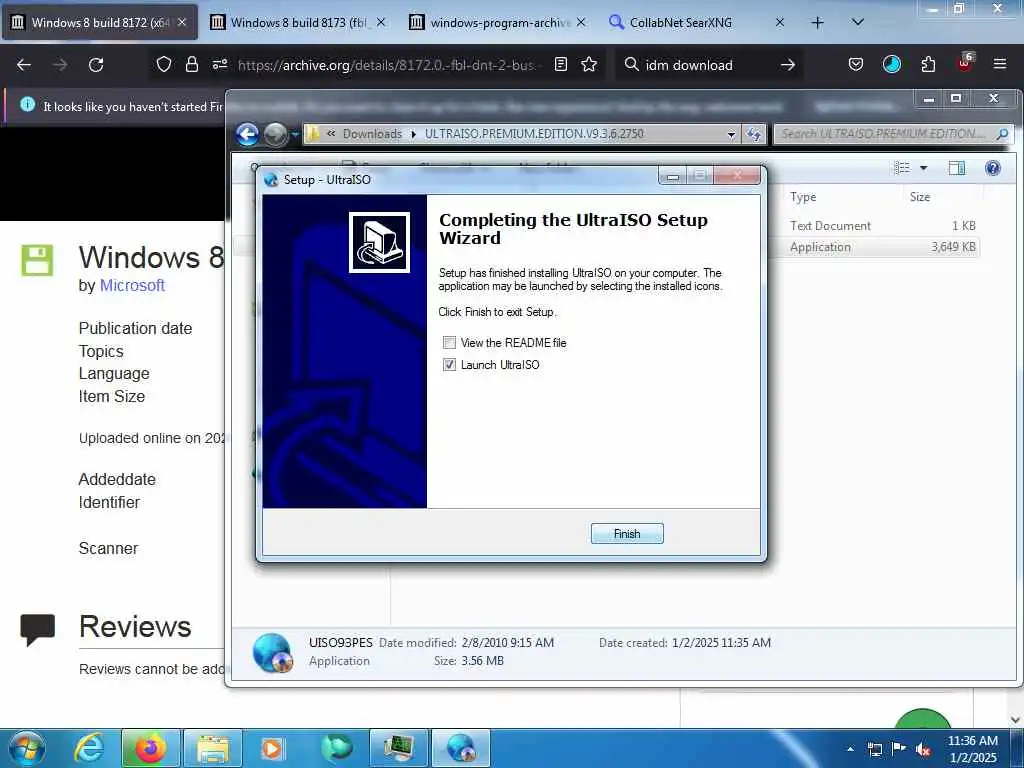This screenshot has width=1024, height=768.
Task: Check the View the README file box
Action: pos(449,342)
